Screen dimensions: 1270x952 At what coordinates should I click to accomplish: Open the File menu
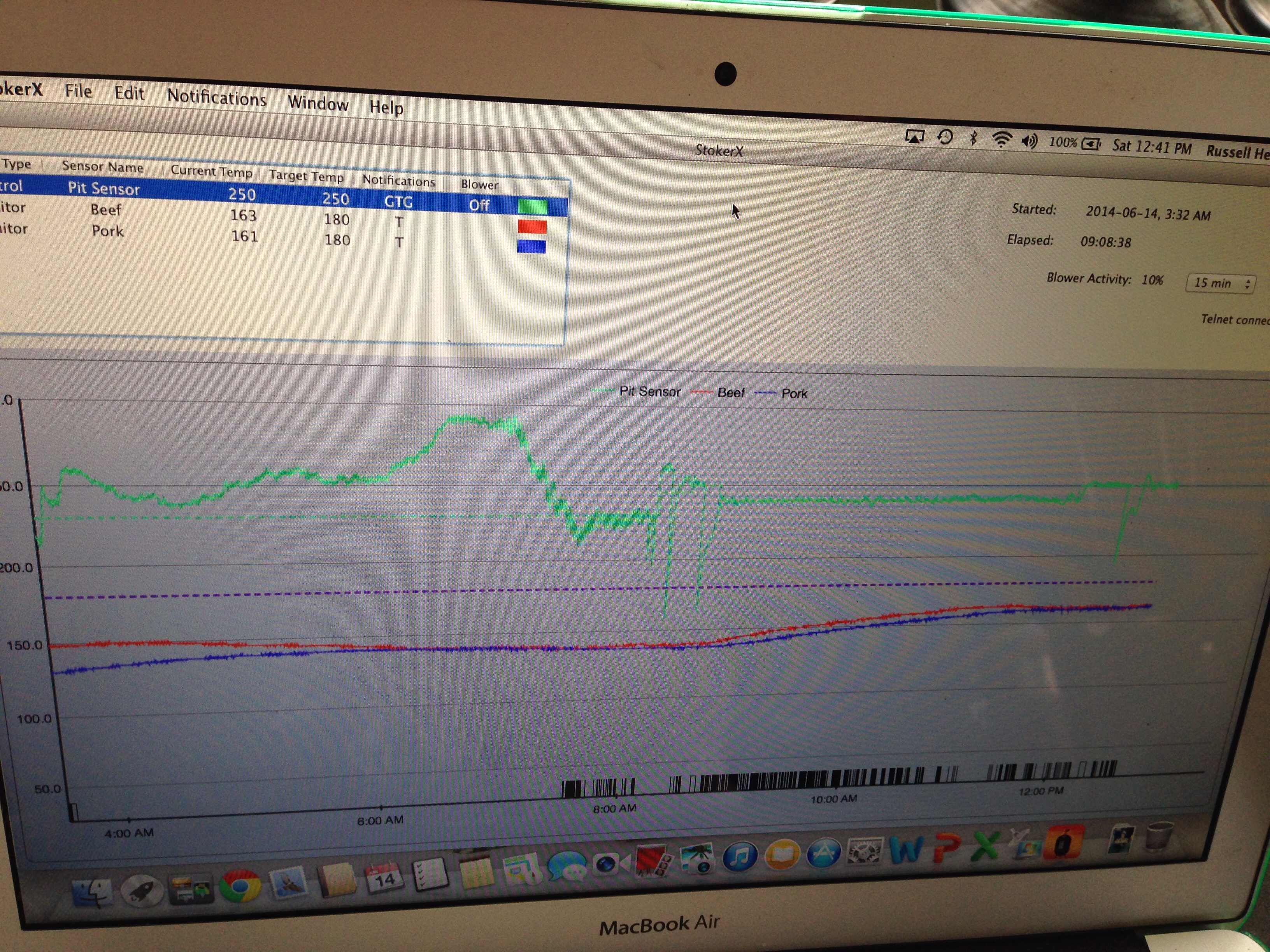click(78, 91)
